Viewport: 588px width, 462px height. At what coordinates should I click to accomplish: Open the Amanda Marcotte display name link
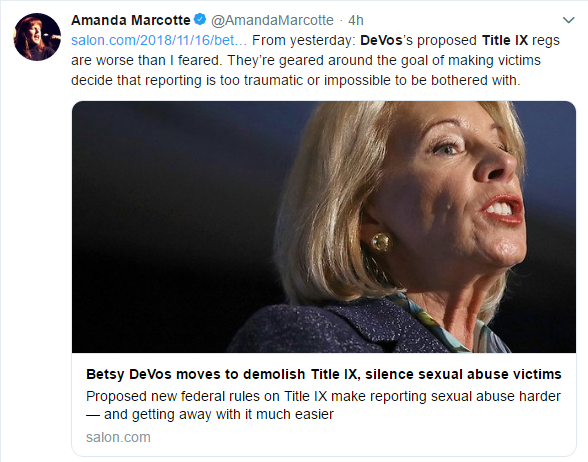[x=131, y=20]
